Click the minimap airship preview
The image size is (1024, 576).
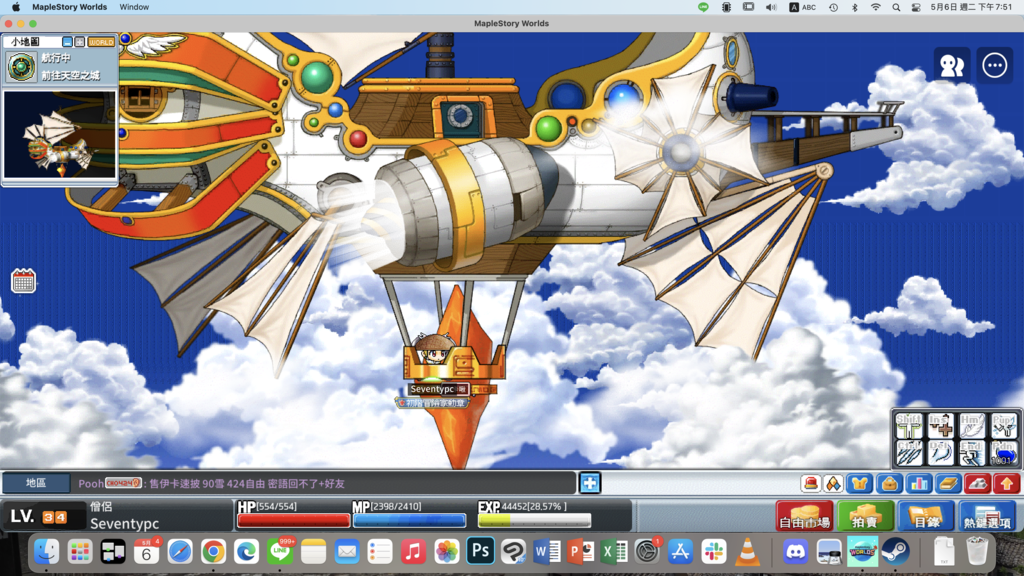click(59, 135)
